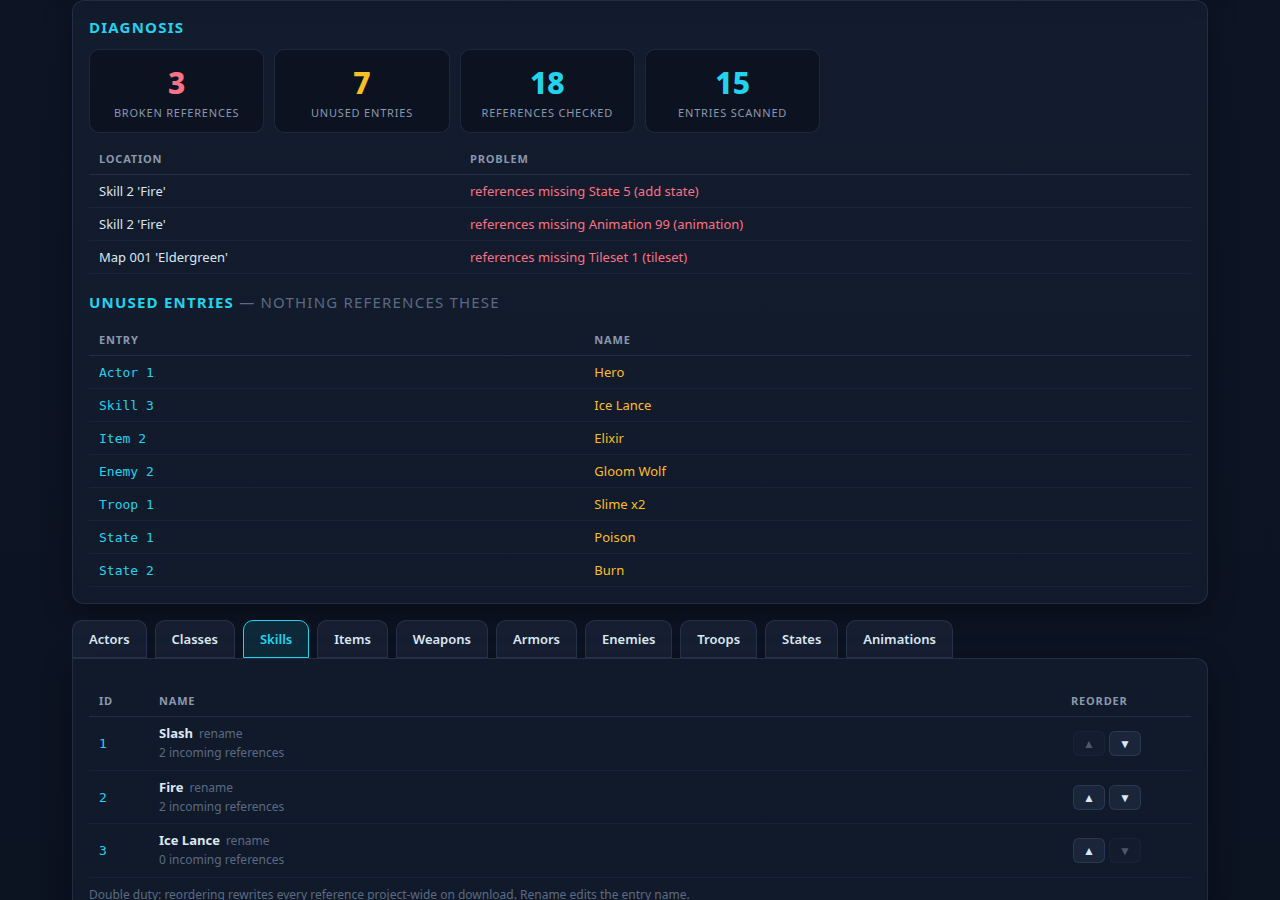Click the name Elixir

609,439
